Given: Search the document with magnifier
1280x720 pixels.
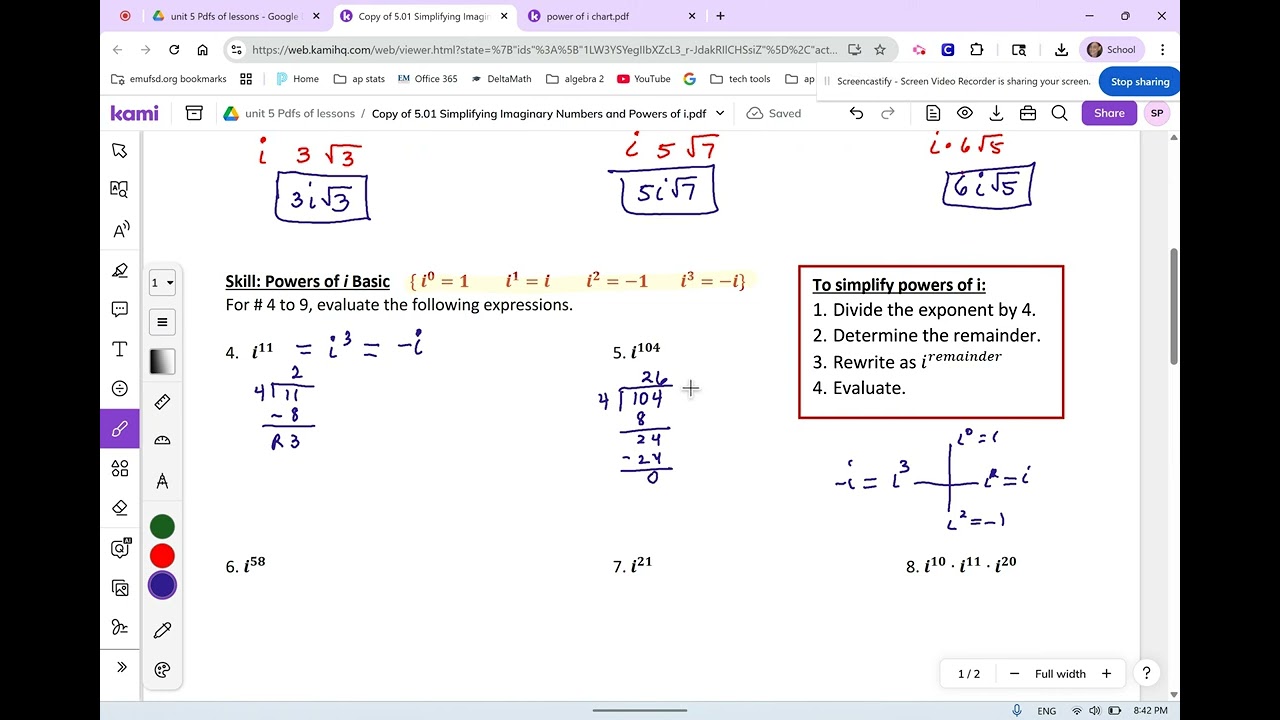Looking at the screenshot, I should pyautogui.click(x=1059, y=113).
